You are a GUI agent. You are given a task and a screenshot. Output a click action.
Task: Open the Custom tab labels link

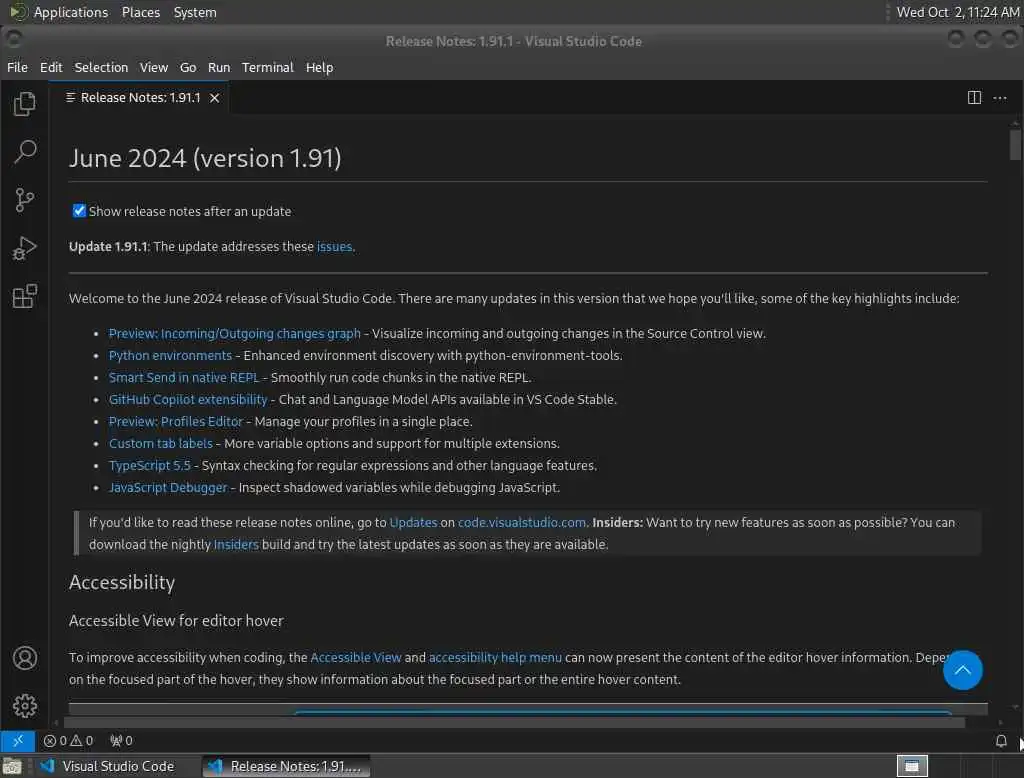pos(161,444)
